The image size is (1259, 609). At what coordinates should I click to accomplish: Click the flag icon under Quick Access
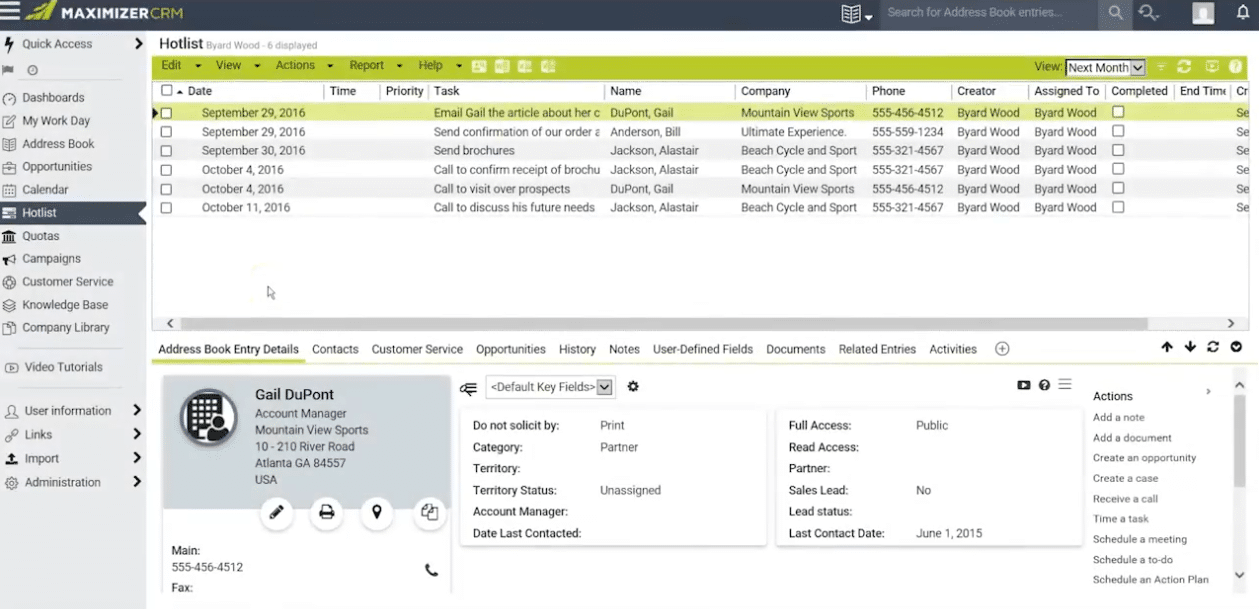(x=9, y=70)
